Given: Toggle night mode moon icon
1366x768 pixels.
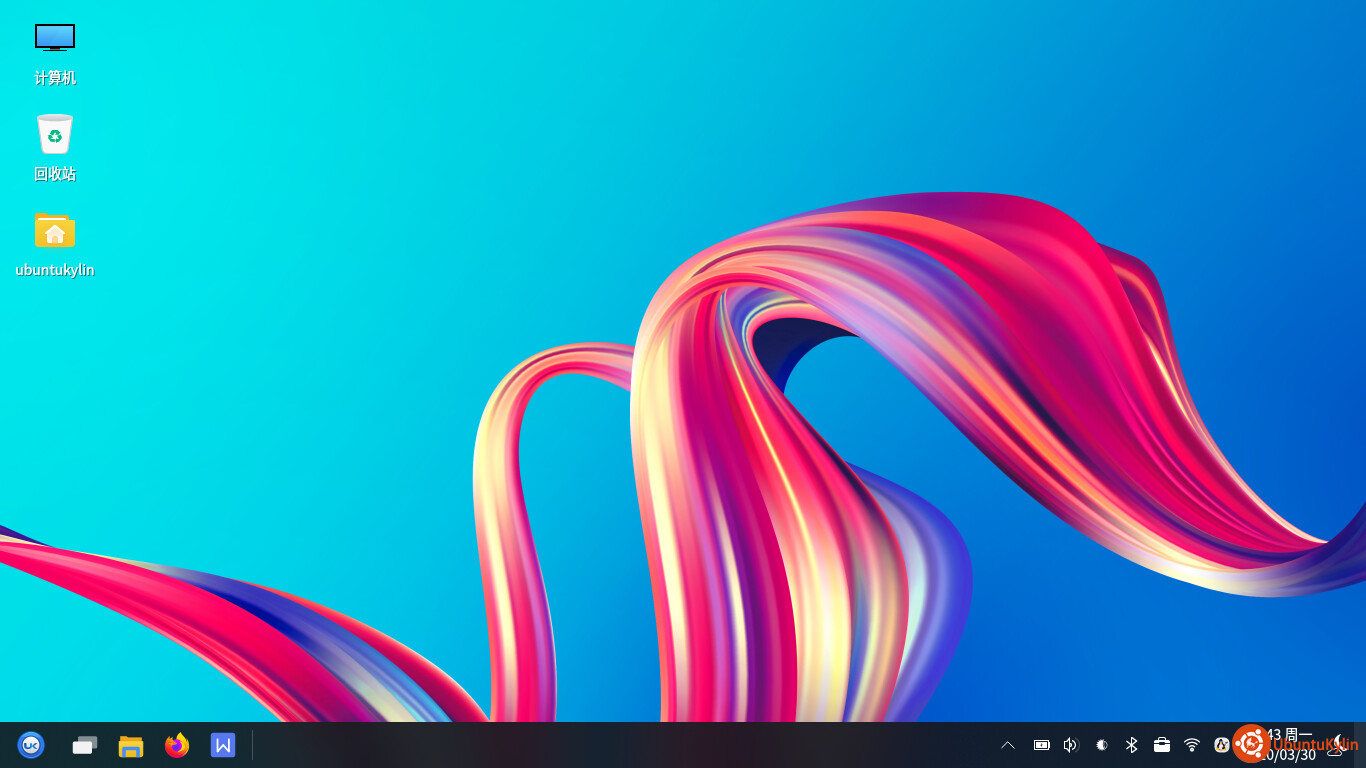Looking at the screenshot, I should [1336, 745].
